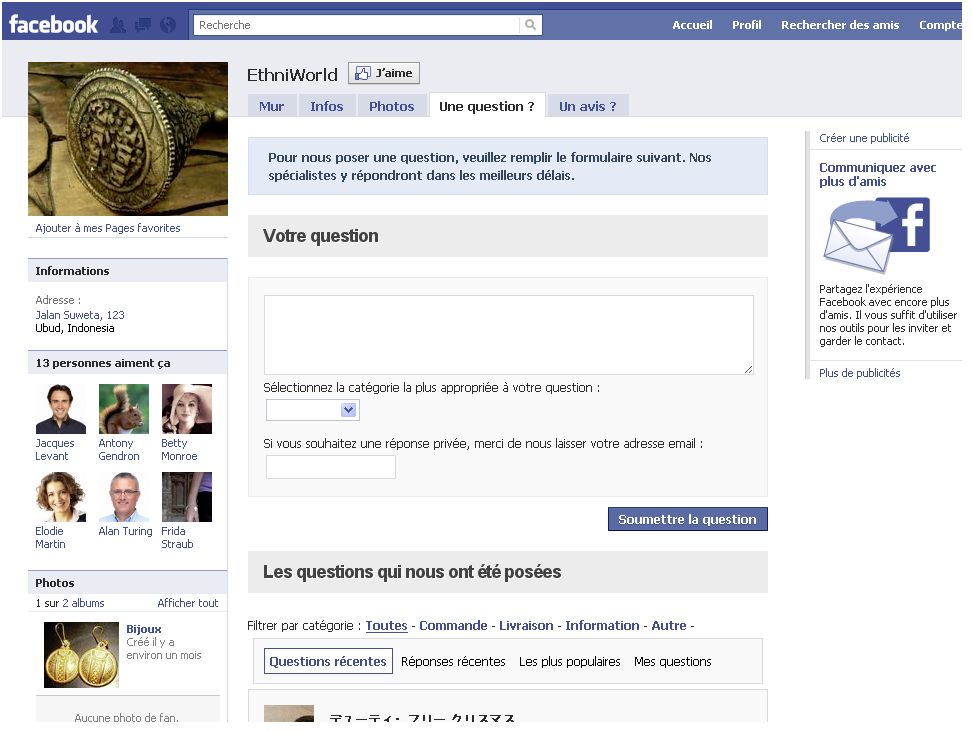Open notifications globe icon in header
The width and height of the screenshot is (972, 731).
point(168,25)
